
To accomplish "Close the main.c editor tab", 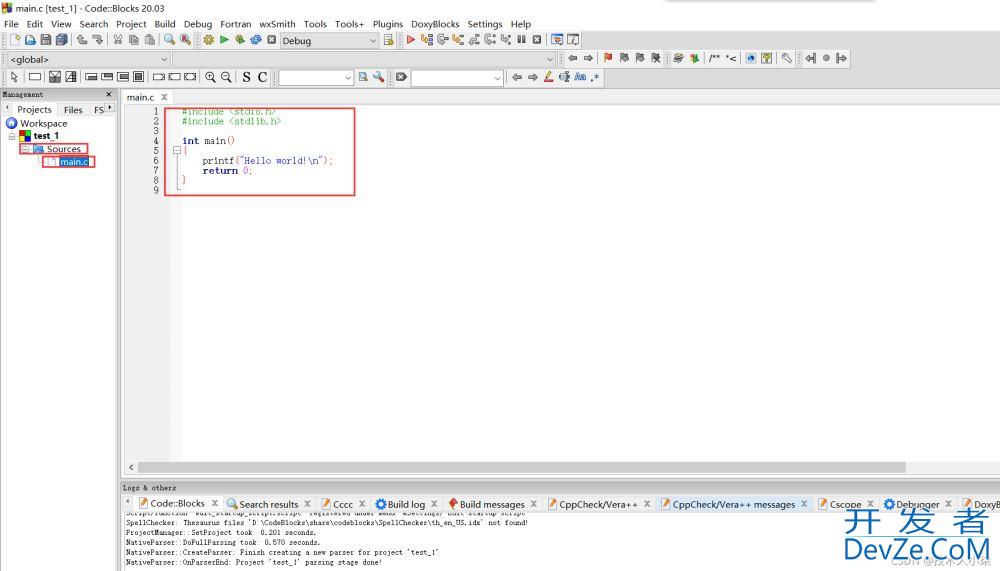I will click(164, 97).
